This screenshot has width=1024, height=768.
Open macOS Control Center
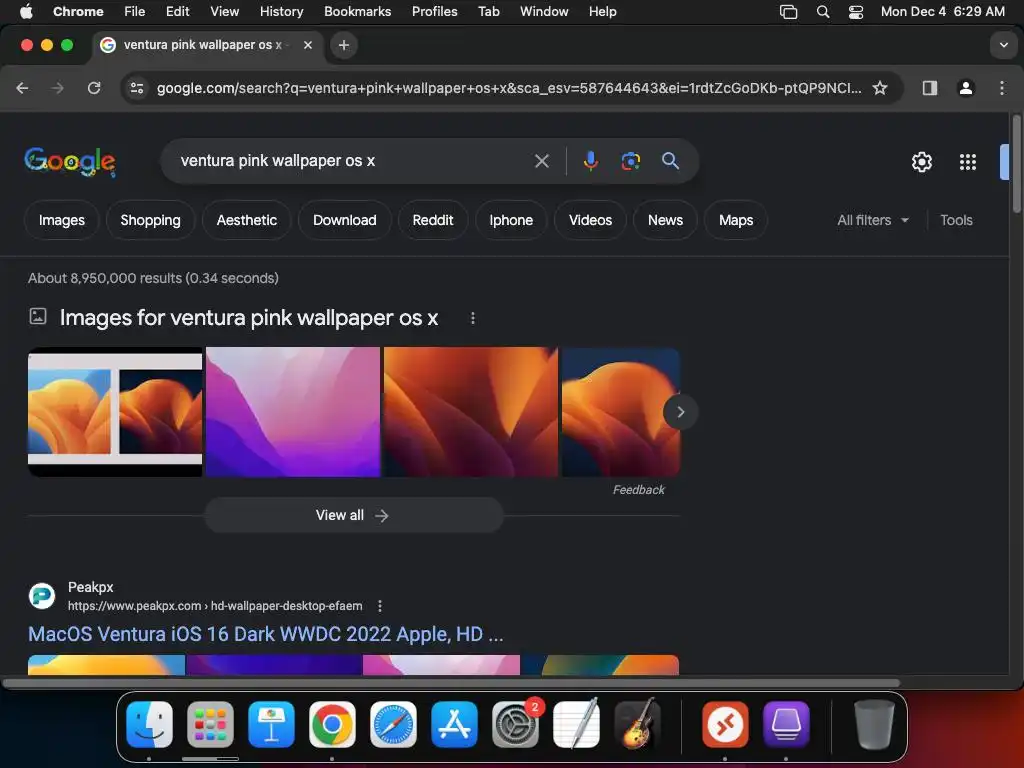(x=856, y=12)
